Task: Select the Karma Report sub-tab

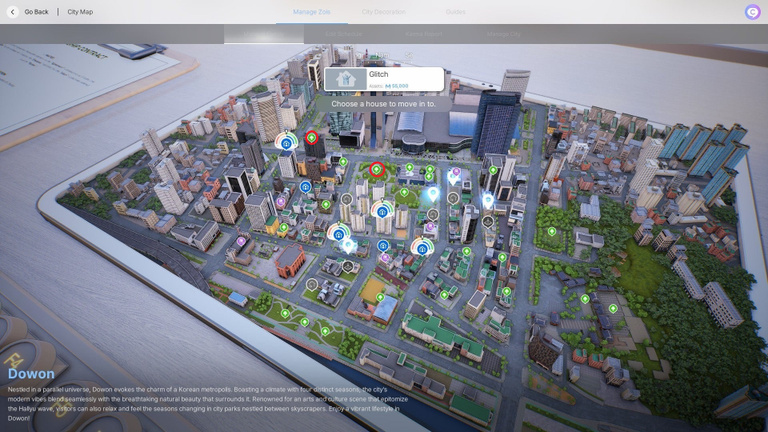Action: coord(424,34)
